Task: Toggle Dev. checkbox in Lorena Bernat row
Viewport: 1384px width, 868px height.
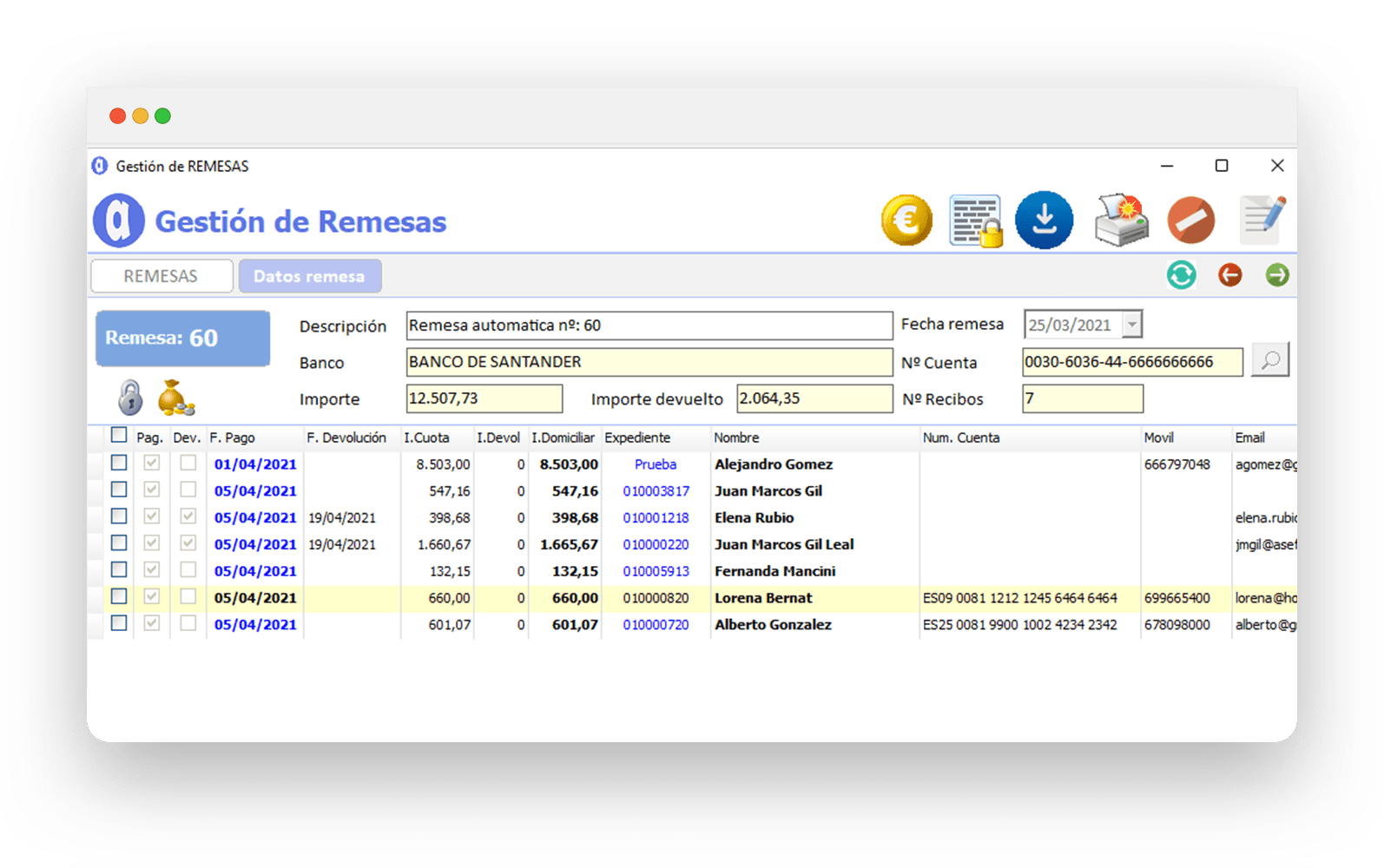Action: (x=188, y=596)
